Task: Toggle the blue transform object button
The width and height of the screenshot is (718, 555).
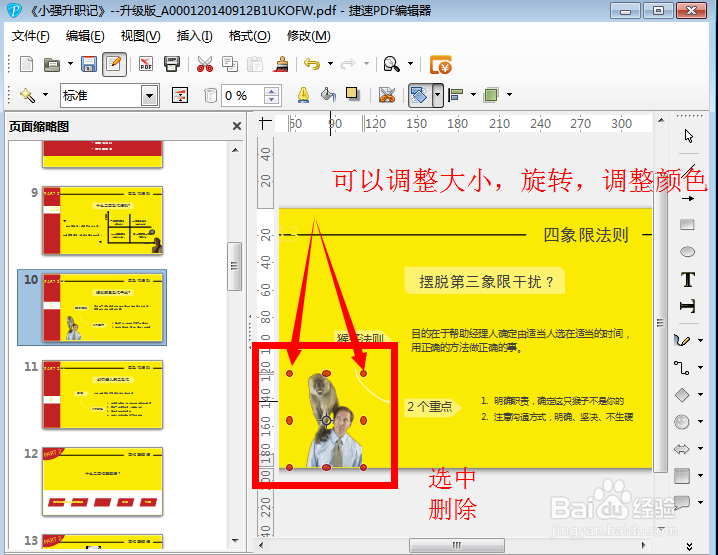Action: 419,95
